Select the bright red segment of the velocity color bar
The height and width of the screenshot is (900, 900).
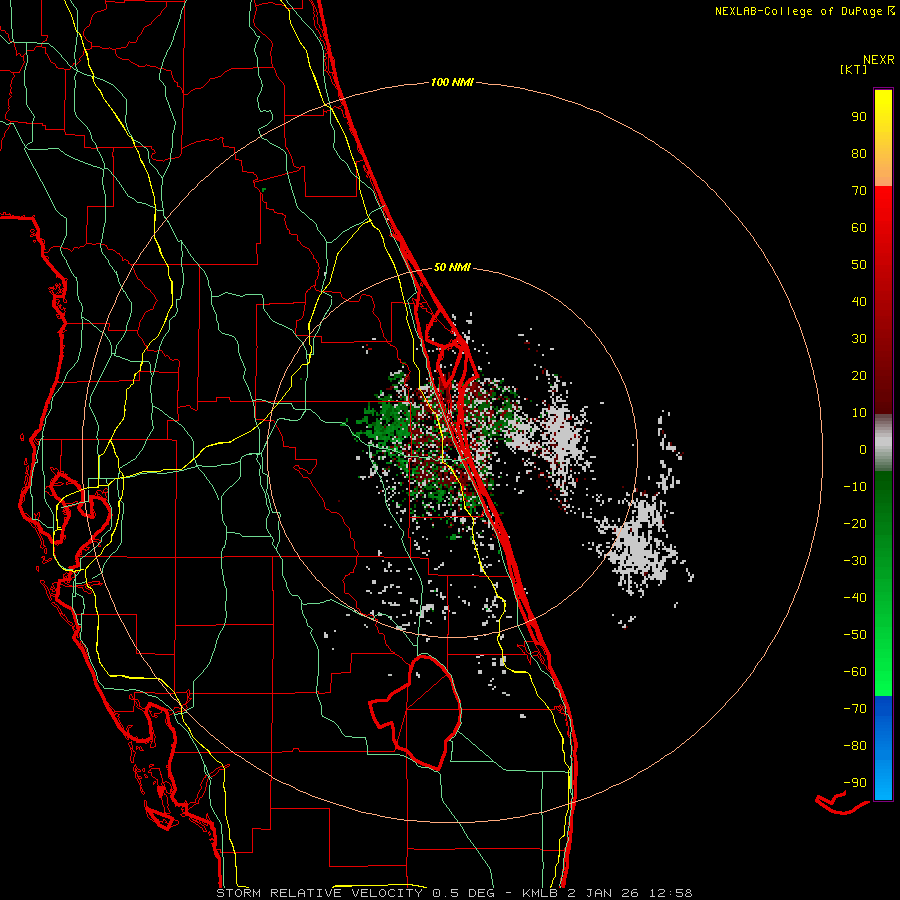[883, 300]
